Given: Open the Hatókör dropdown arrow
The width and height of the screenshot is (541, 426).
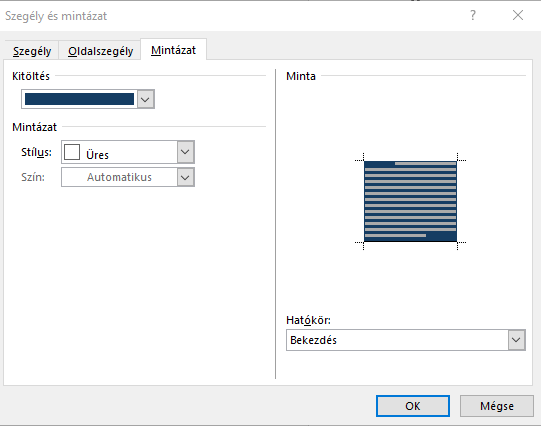Looking at the screenshot, I should (516, 340).
